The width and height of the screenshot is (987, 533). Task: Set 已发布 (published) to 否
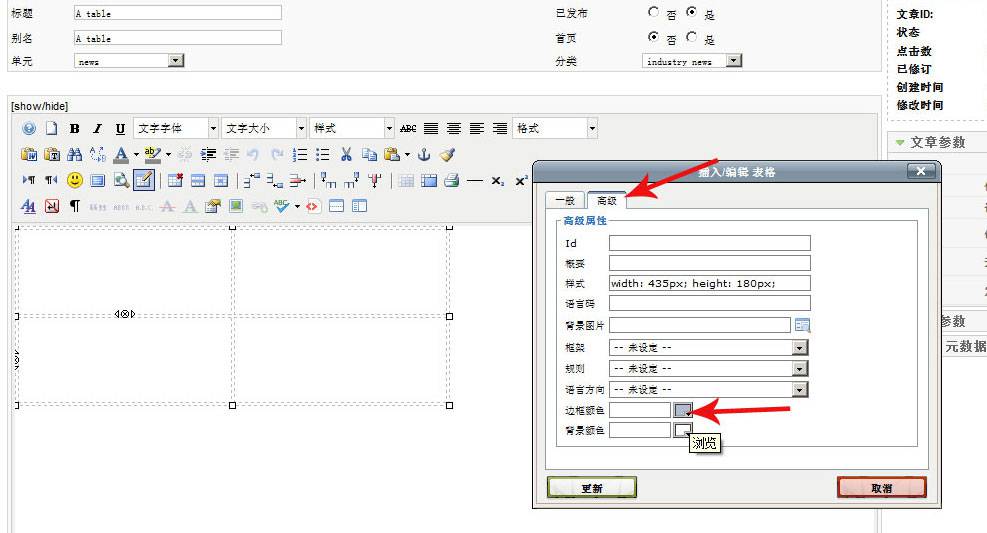point(653,12)
